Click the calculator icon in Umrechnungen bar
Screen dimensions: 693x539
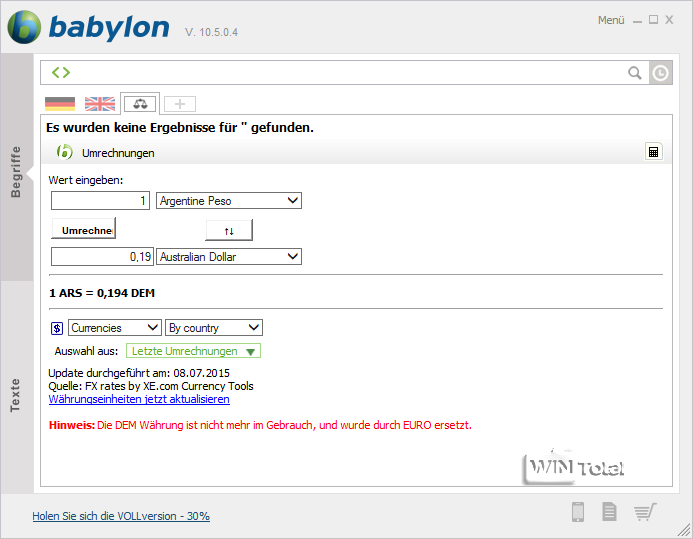click(654, 152)
